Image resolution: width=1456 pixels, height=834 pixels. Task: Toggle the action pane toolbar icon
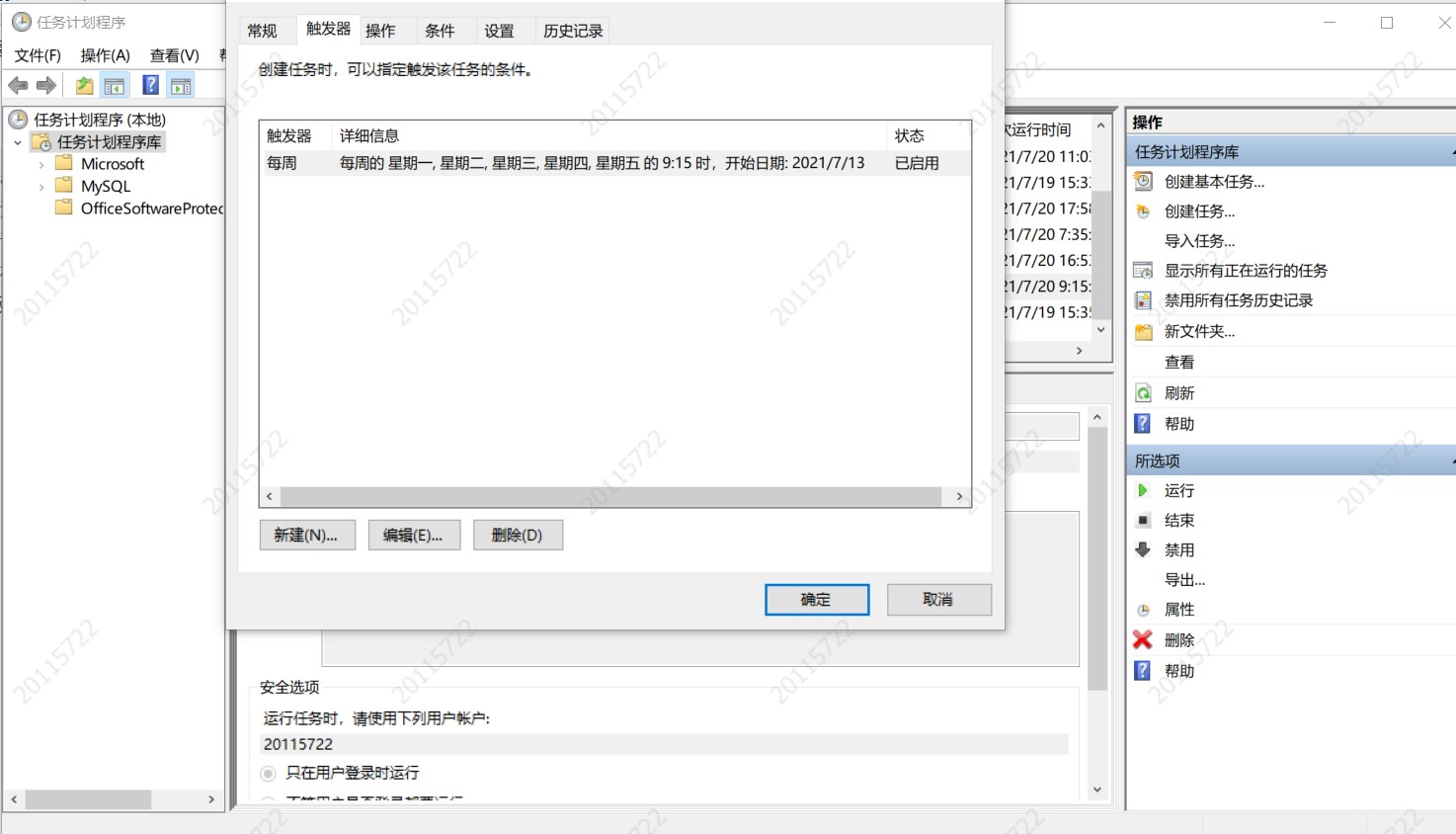(181, 86)
